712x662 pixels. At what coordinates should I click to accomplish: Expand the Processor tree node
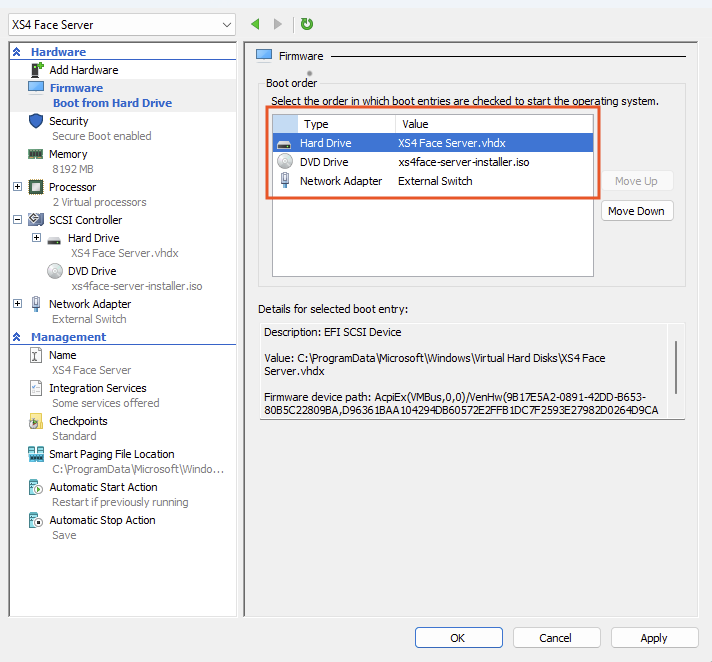pyautogui.click(x=18, y=187)
